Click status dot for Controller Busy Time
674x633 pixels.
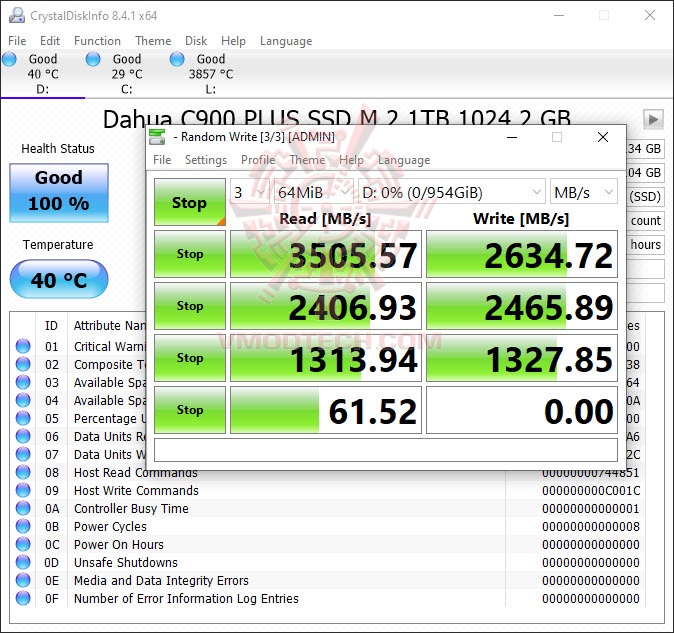[x=23, y=508]
